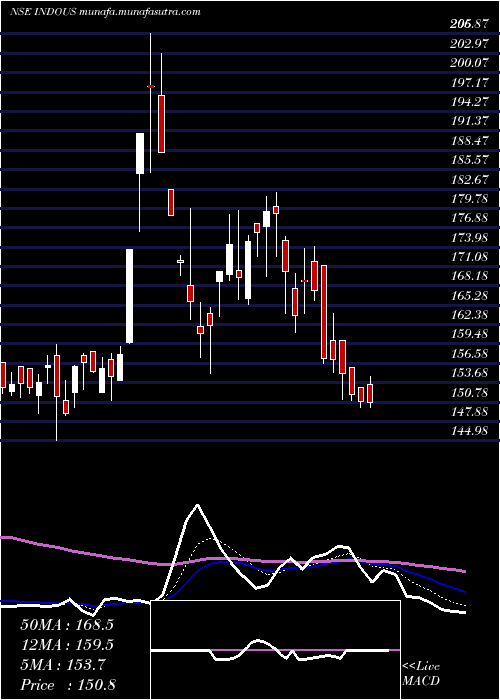Screen dimensions: 500x700
Task: Click the 156.58 price axis label
Action: pyautogui.click(x=469, y=354)
